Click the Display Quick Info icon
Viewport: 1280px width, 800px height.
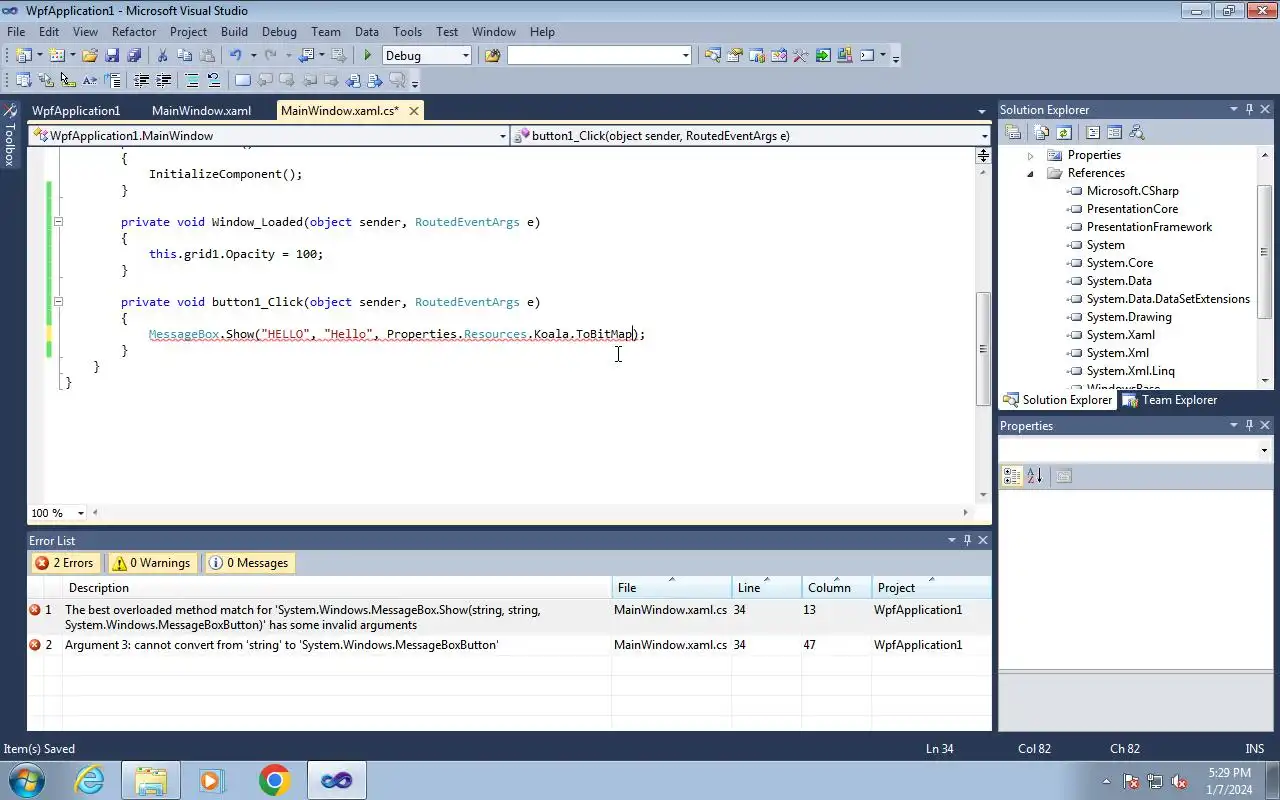(x=68, y=81)
